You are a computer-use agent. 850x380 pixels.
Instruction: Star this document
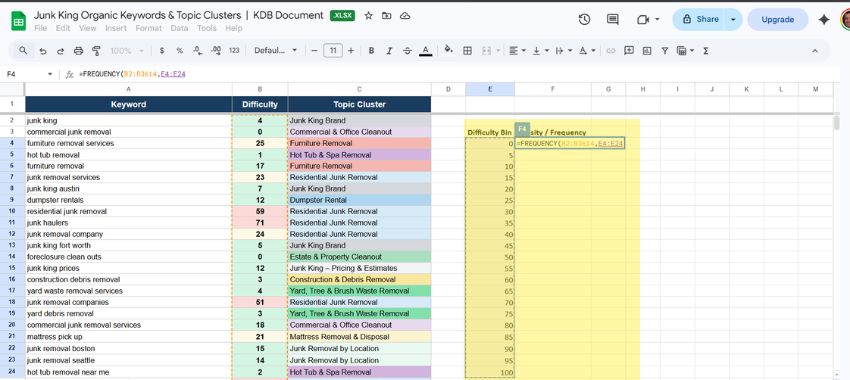pyautogui.click(x=369, y=16)
